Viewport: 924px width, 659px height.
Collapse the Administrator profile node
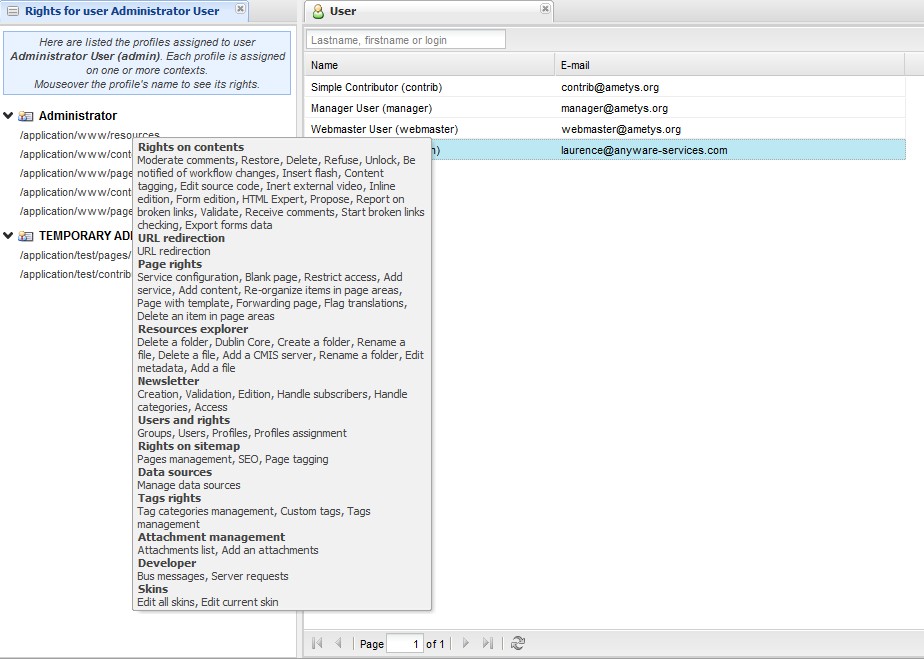9,116
